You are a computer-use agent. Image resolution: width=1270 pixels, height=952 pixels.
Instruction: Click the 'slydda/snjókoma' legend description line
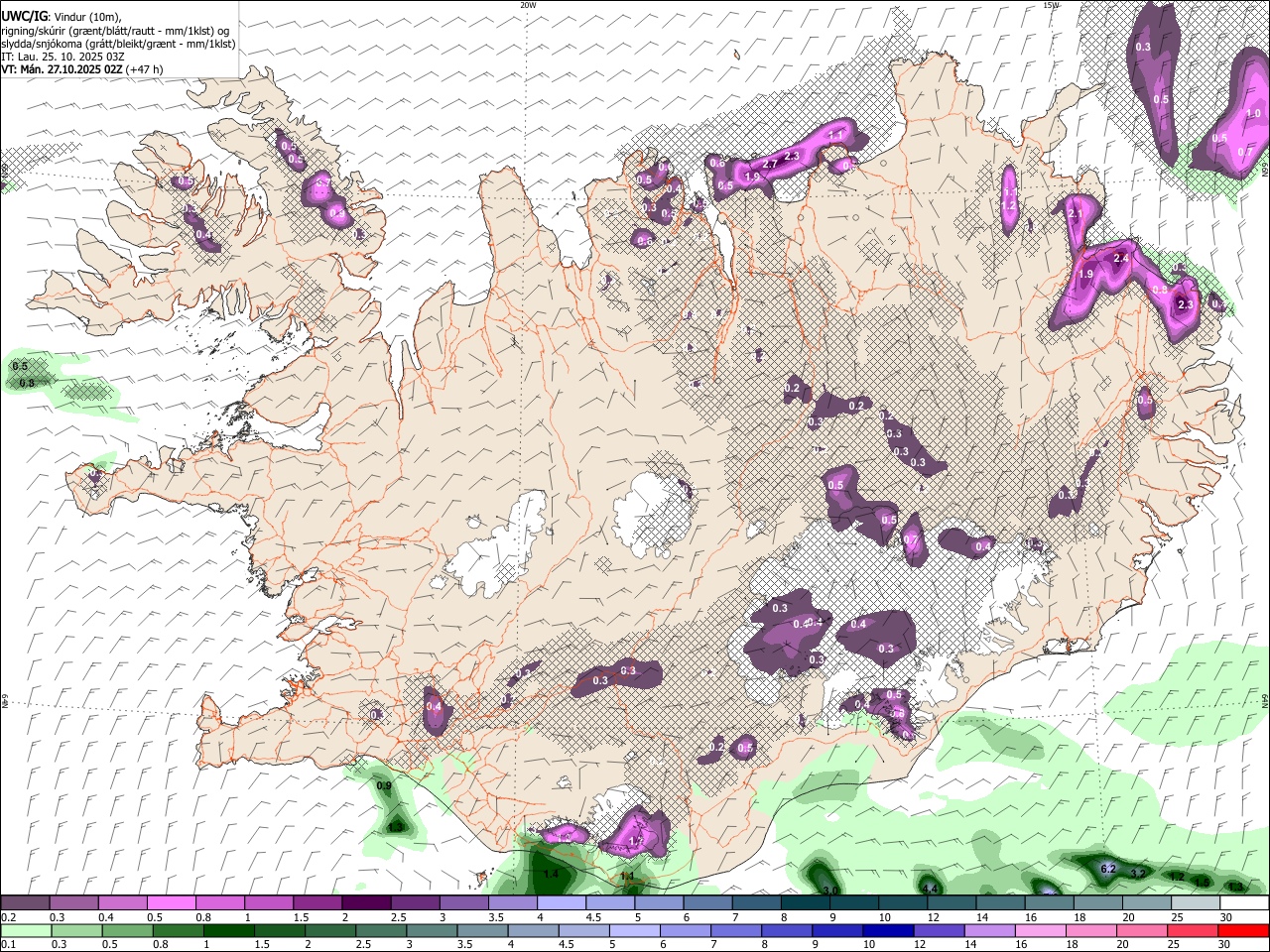[118, 44]
